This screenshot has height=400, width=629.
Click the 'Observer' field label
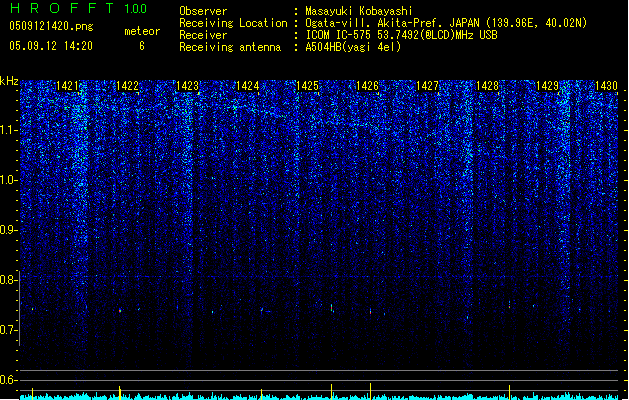point(203,11)
